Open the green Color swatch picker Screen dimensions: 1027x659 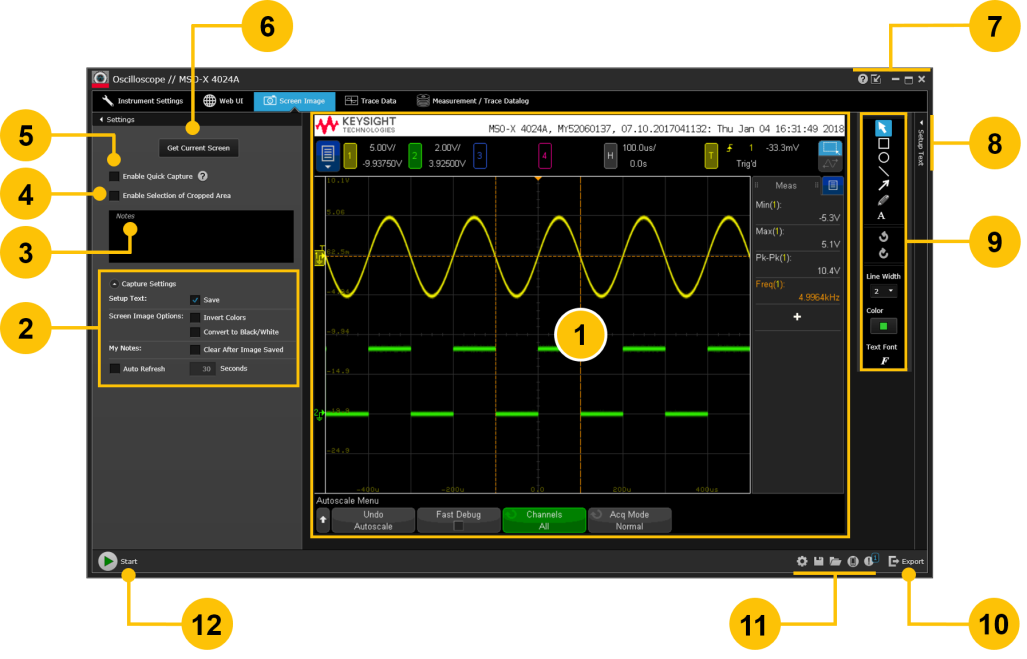pyautogui.click(x=883, y=326)
